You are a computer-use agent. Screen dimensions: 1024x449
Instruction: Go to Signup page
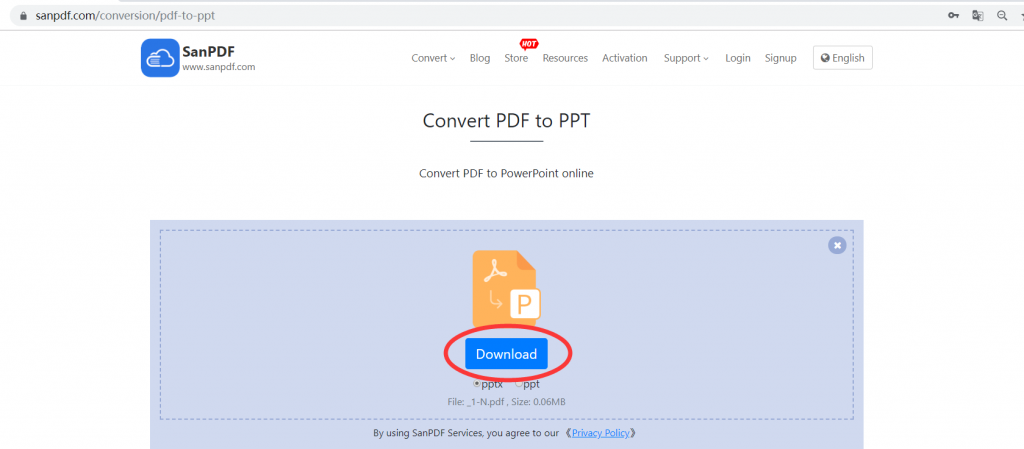click(x=780, y=58)
